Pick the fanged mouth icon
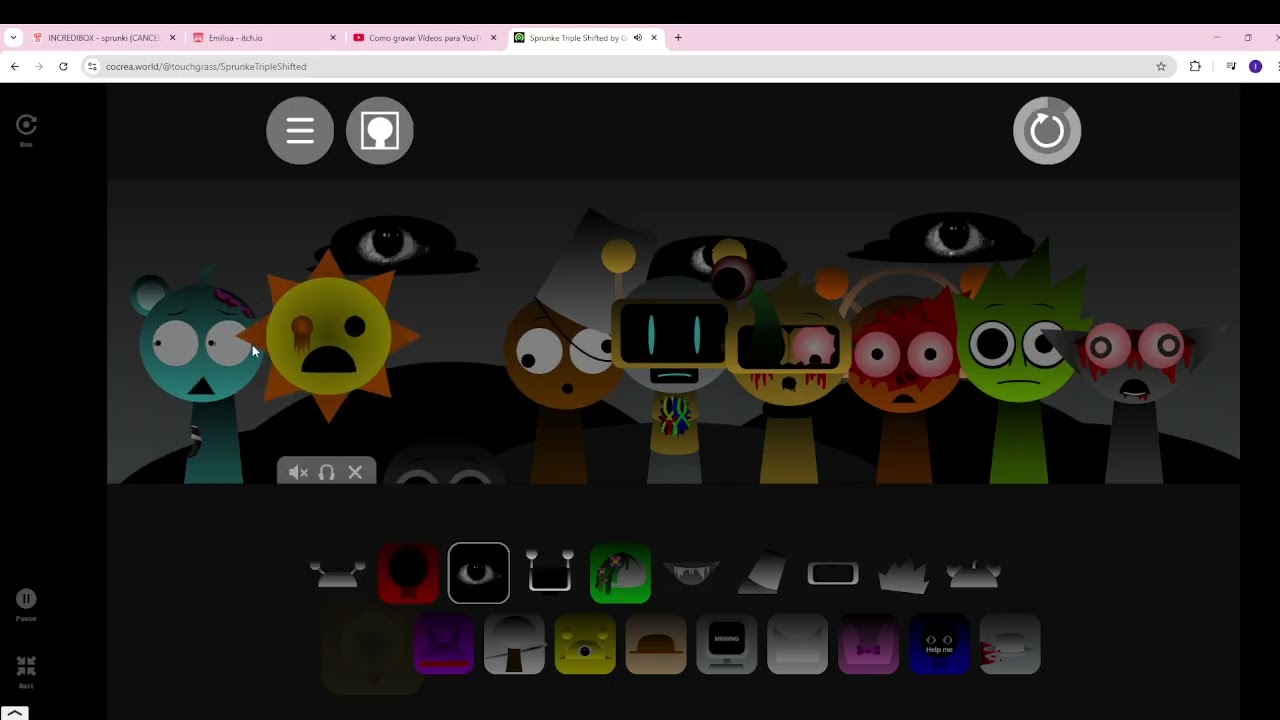The height and width of the screenshot is (720, 1280). point(692,573)
